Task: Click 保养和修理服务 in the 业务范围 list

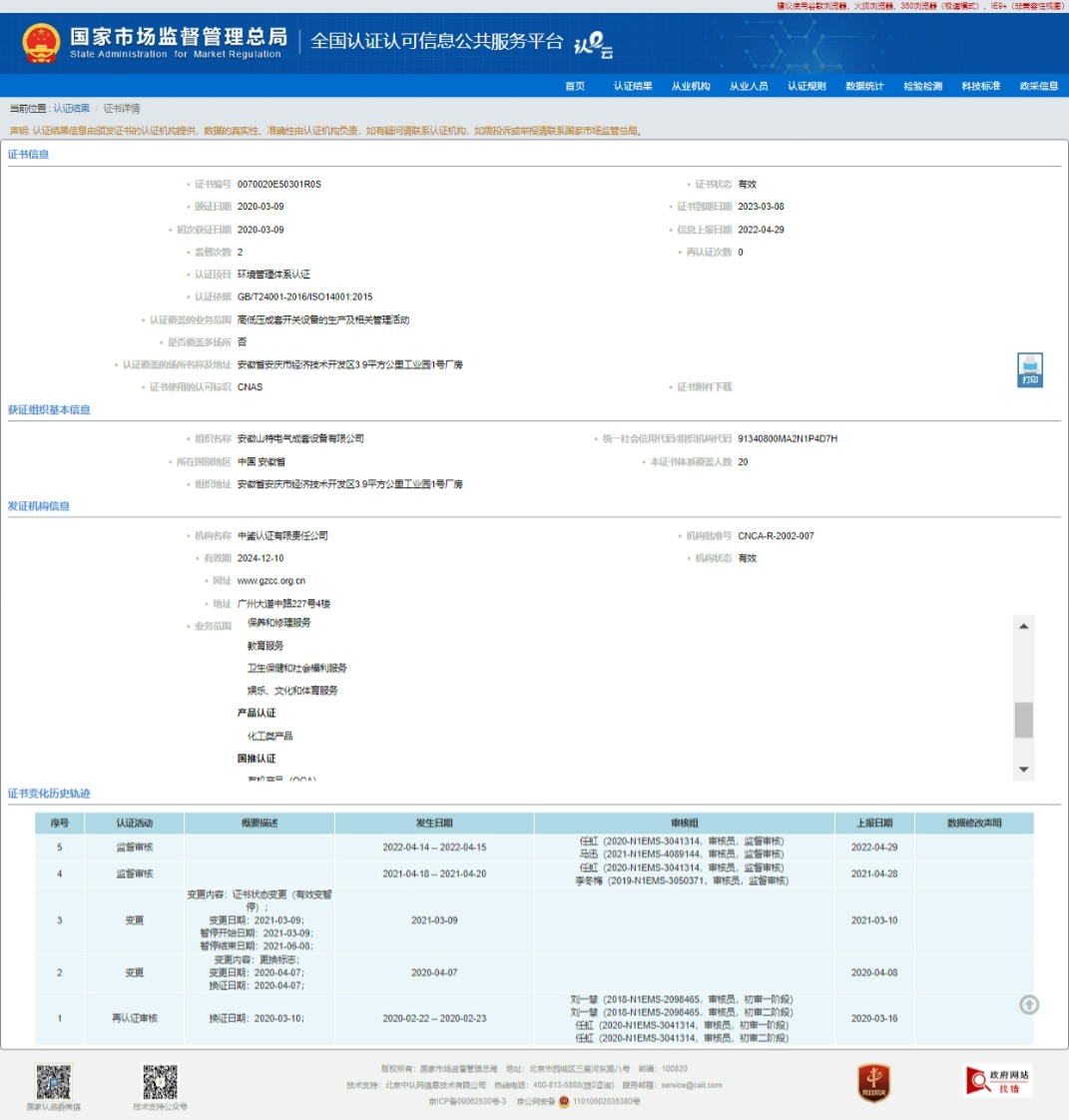Action: pyautogui.click(x=279, y=623)
